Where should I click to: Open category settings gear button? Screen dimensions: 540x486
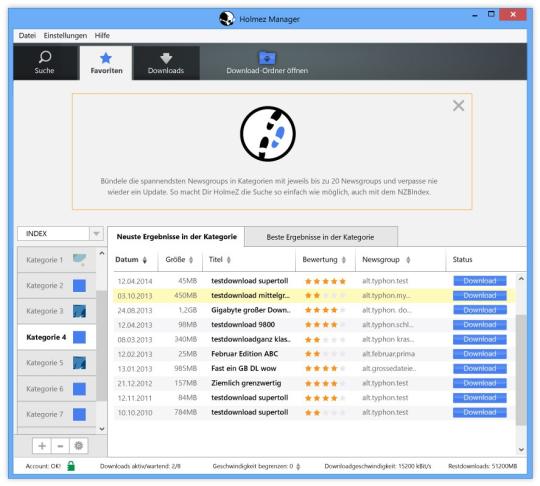pyautogui.click(x=79, y=446)
